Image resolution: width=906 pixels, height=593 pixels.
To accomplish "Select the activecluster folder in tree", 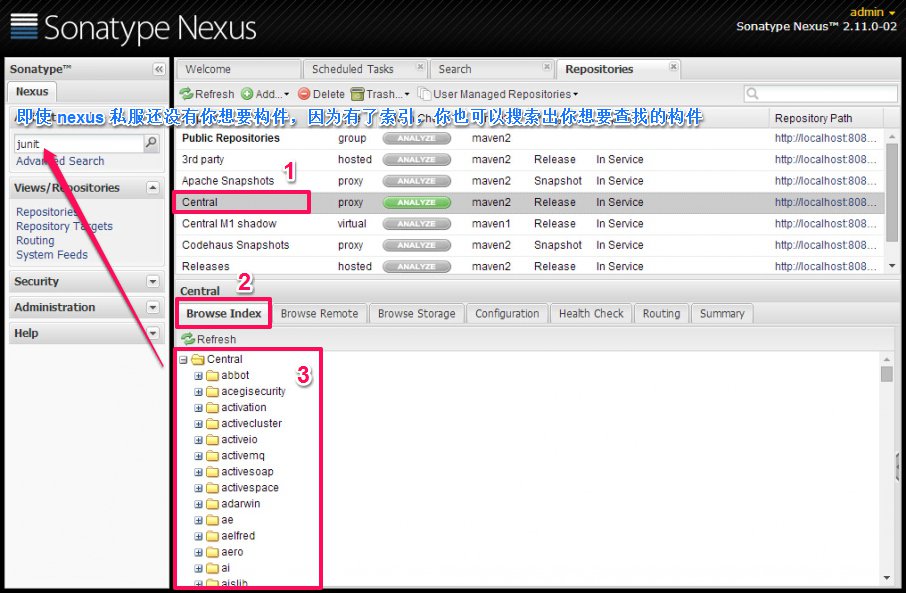I will (251, 424).
